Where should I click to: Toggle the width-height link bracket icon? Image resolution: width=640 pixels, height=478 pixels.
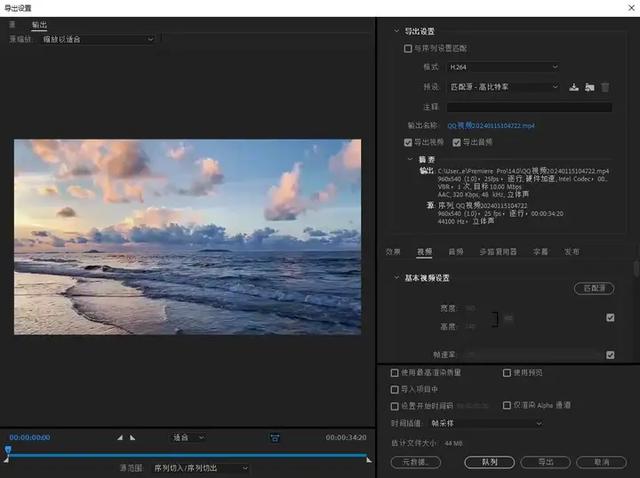pos(495,319)
